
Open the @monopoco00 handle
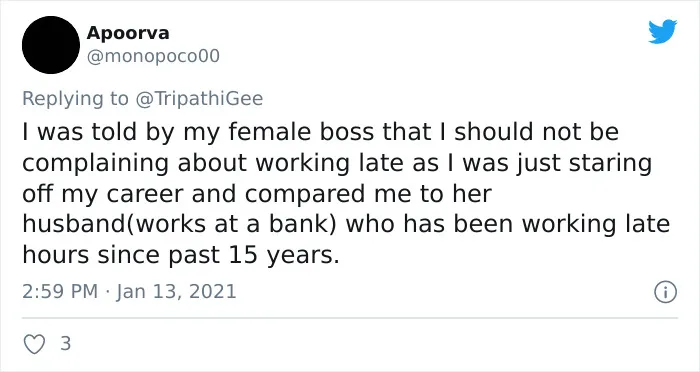pyautogui.click(x=153, y=57)
